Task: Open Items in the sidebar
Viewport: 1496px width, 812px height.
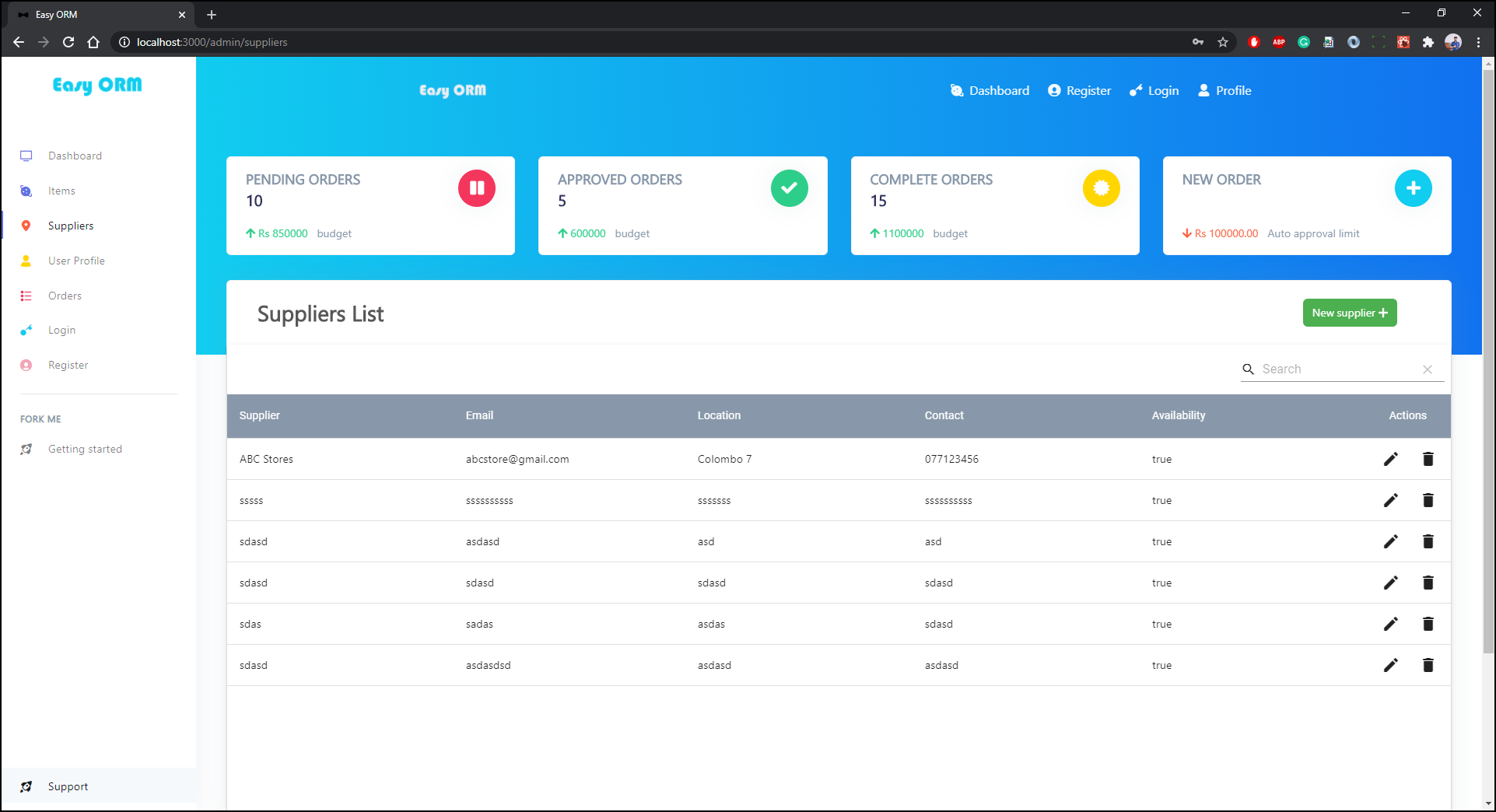Action: [61, 191]
